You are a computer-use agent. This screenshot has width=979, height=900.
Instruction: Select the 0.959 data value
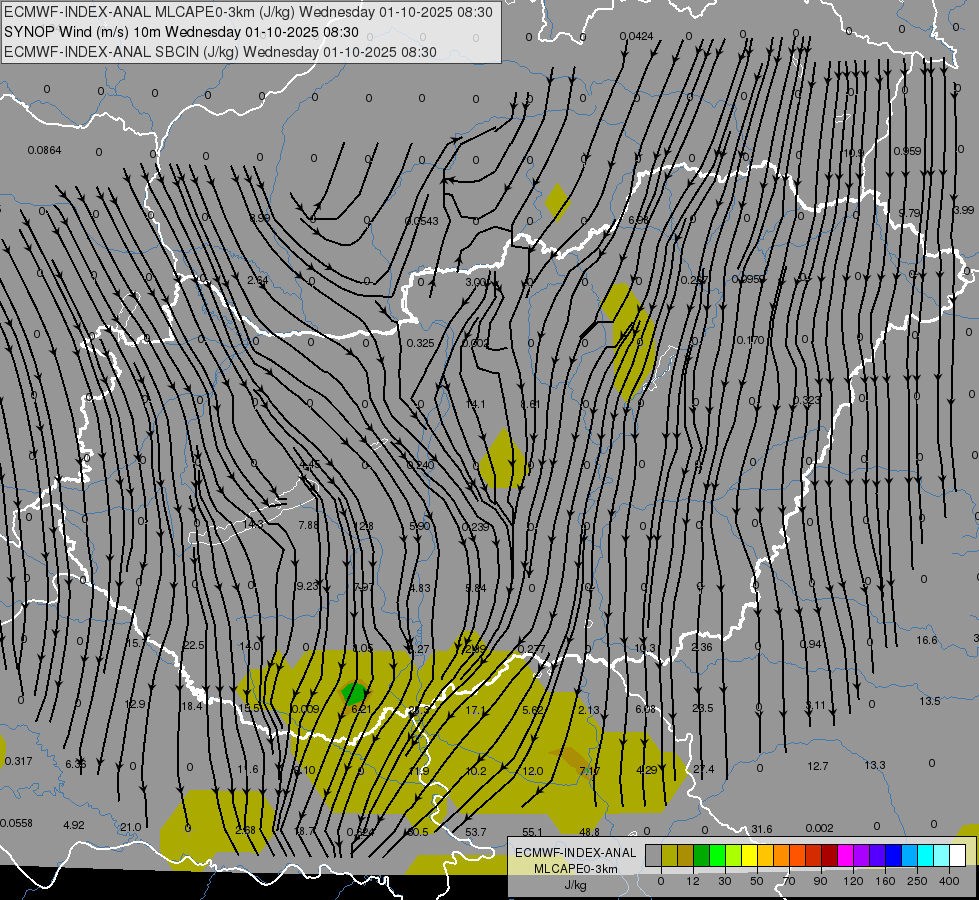click(x=907, y=151)
